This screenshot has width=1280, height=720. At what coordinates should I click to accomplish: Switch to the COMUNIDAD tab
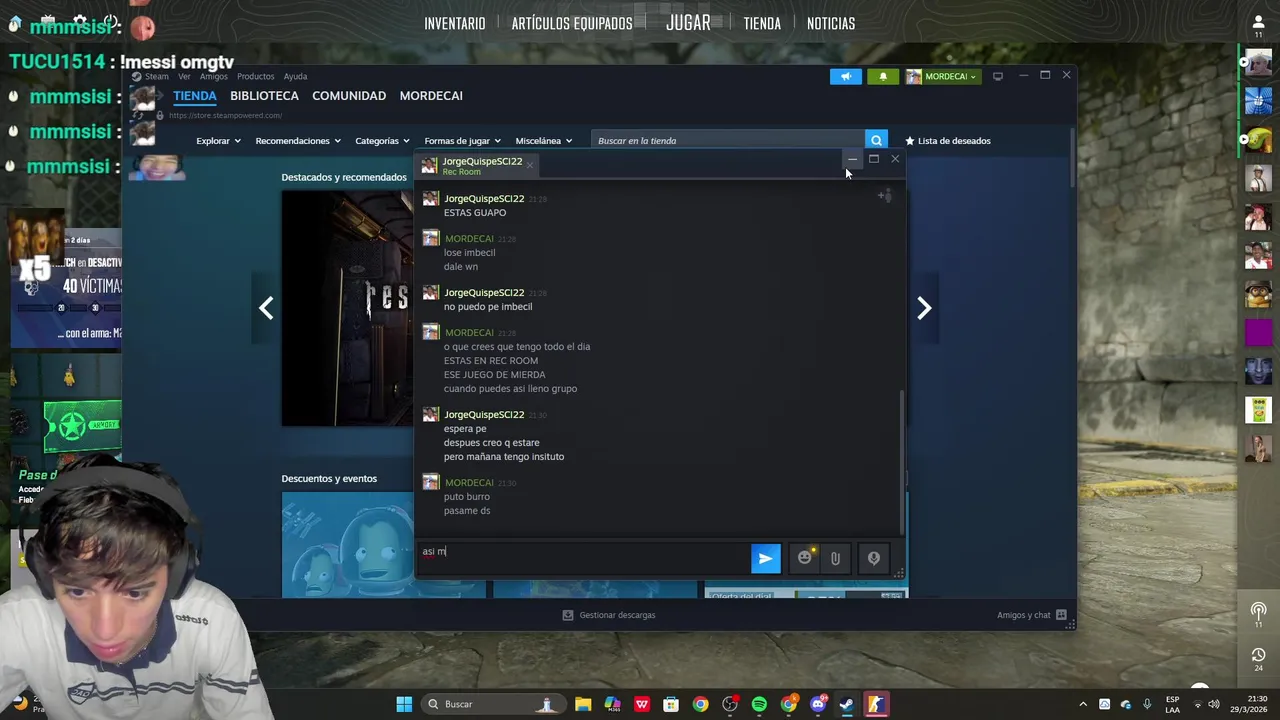[349, 96]
